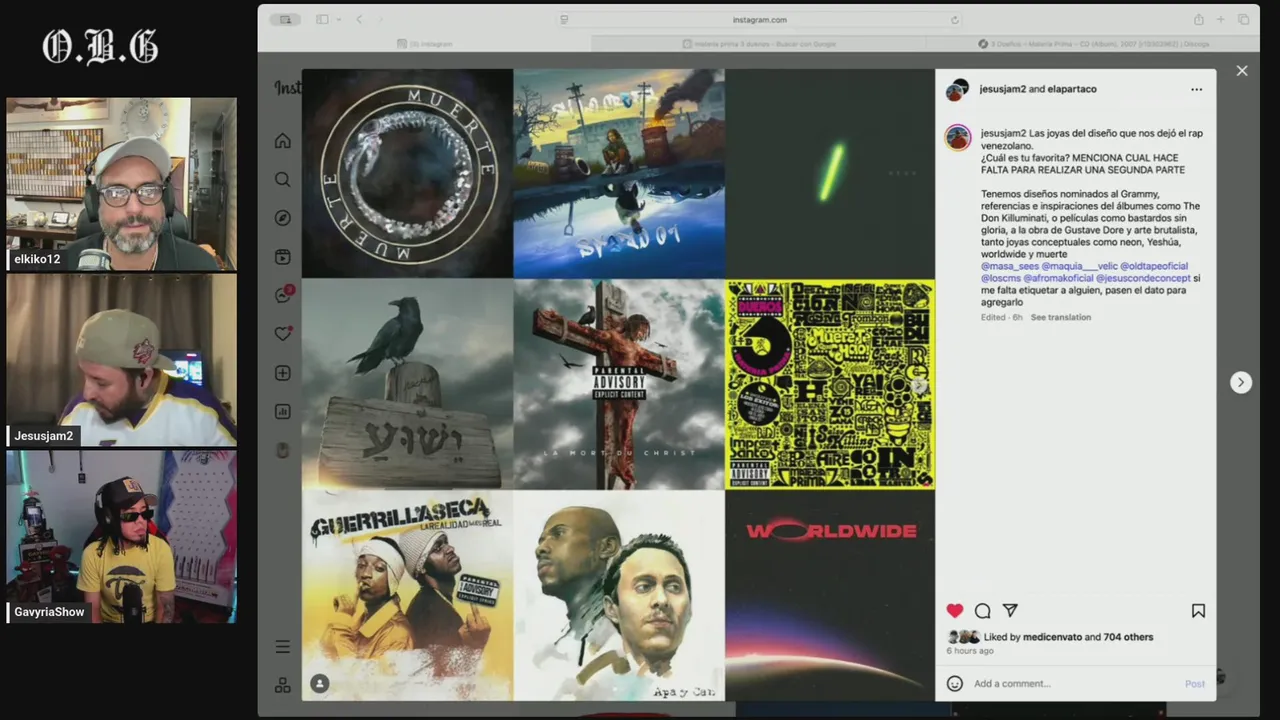Advance carousel to the next image
This screenshot has height=720, width=1280.
[x=920, y=385]
